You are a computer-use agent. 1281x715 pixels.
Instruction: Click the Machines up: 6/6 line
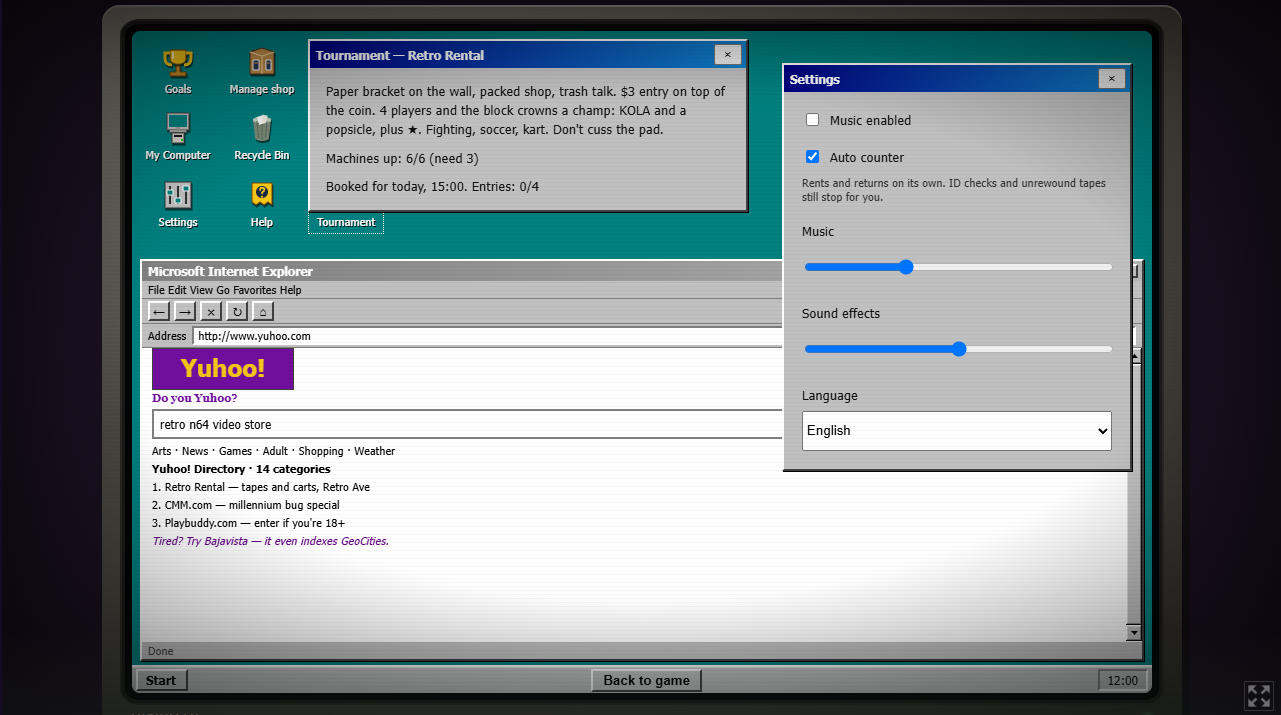(x=402, y=159)
